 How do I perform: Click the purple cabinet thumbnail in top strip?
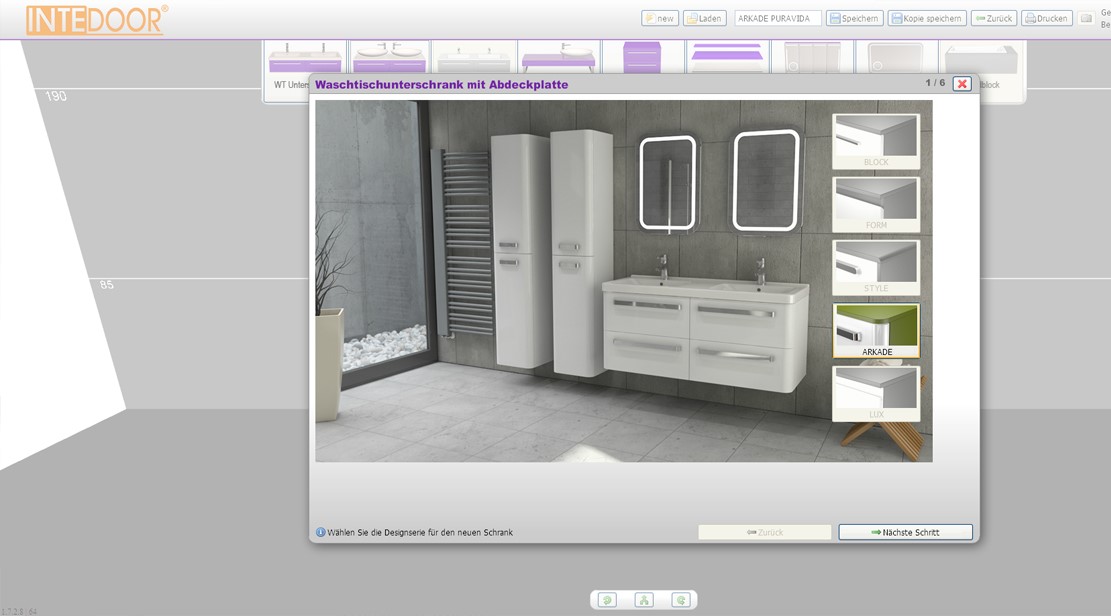pos(642,58)
